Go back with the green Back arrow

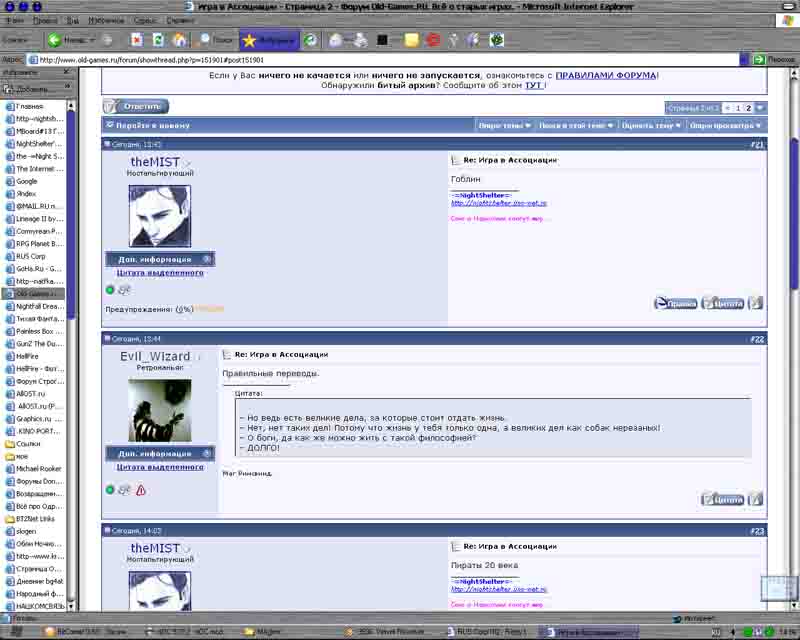54,40
